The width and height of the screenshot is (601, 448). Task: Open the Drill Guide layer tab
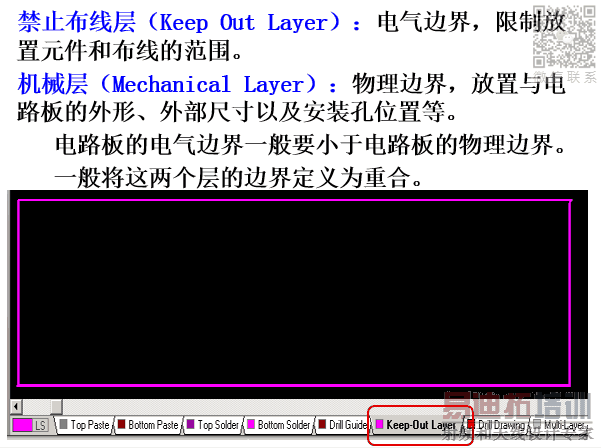(x=343, y=425)
